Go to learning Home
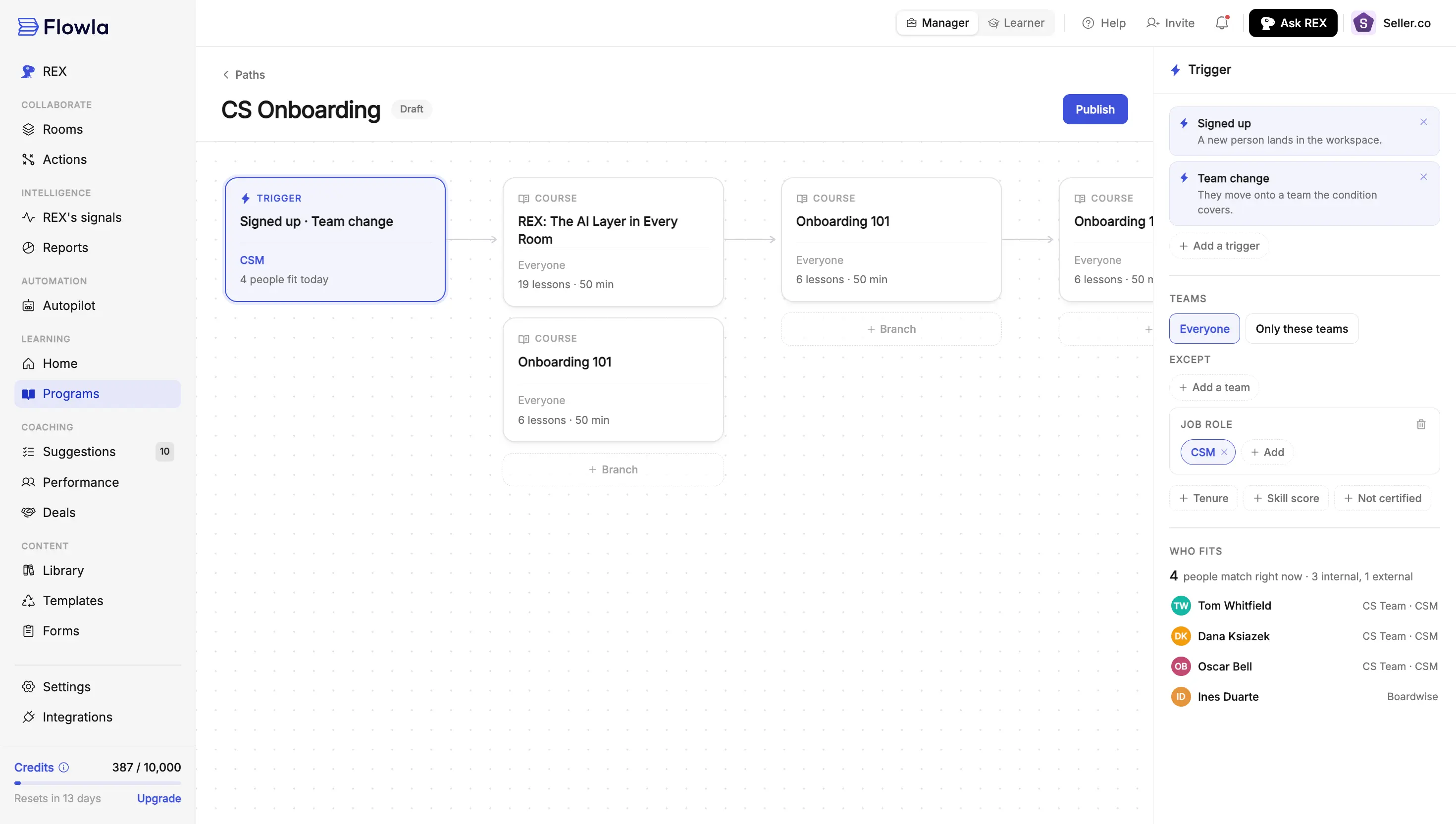This screenshot has width=1456, height=824. (x=98, y=363)
